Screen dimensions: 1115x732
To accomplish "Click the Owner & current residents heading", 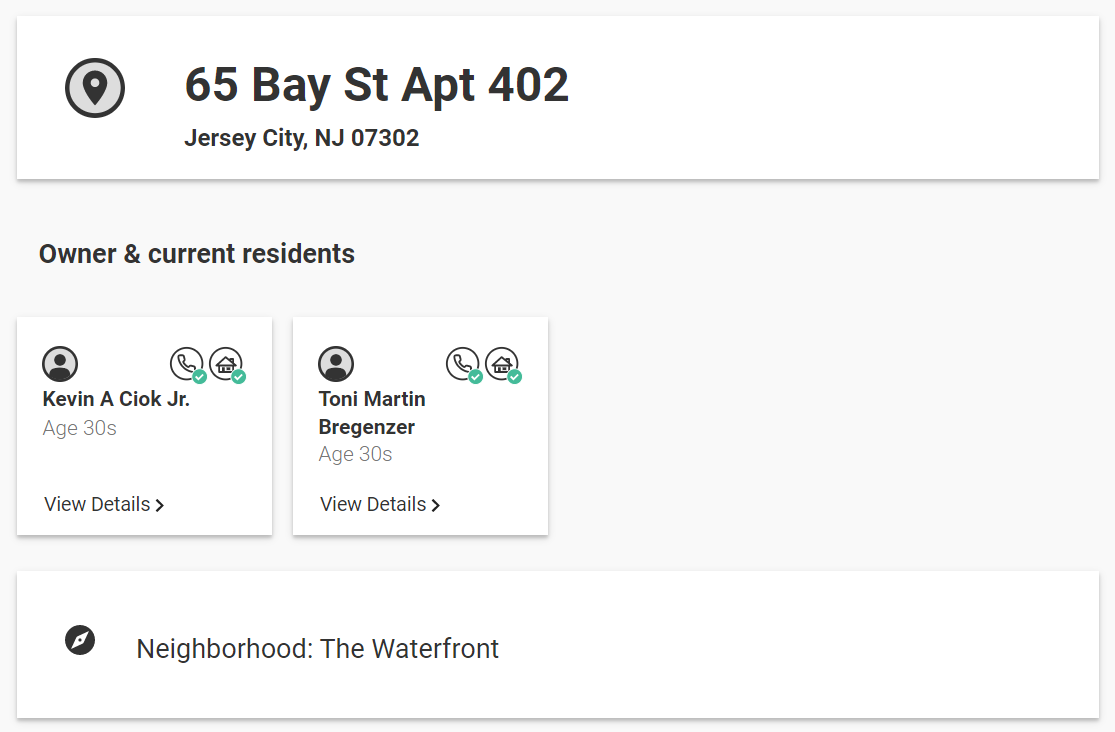I will (197, 254).
